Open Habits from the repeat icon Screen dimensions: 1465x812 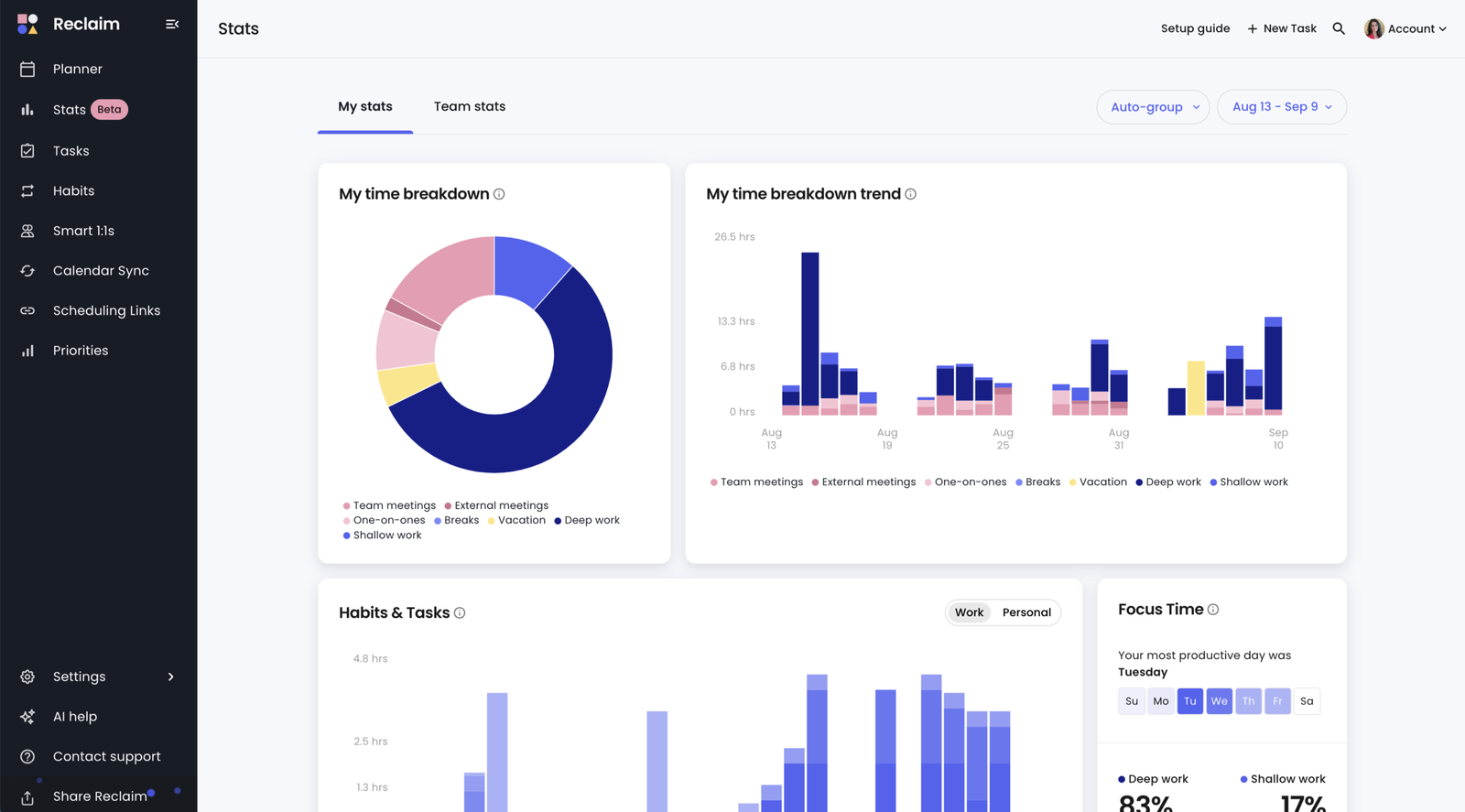pyautogui.click(x=27, y=191)
